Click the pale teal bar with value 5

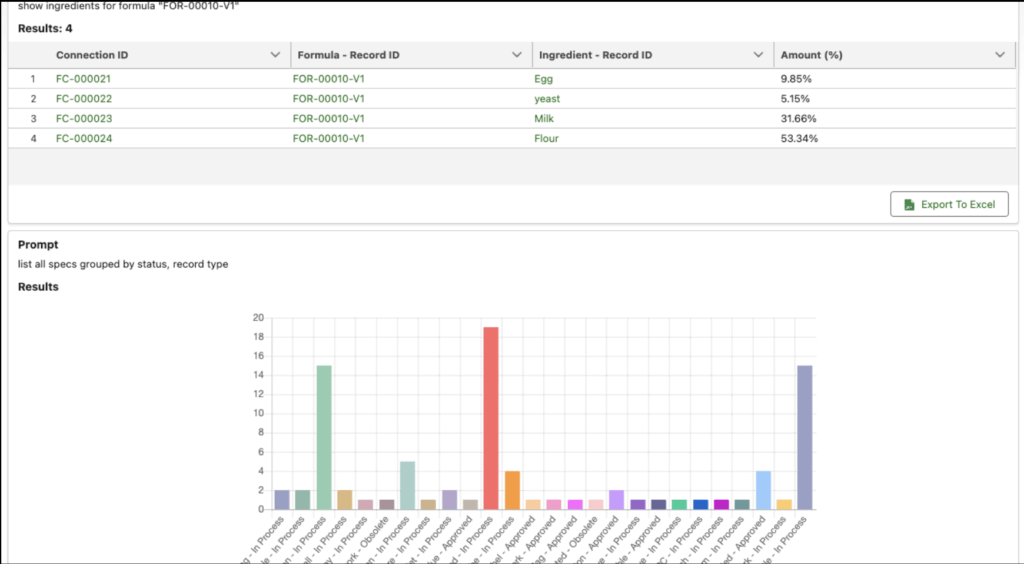(408, 485)
